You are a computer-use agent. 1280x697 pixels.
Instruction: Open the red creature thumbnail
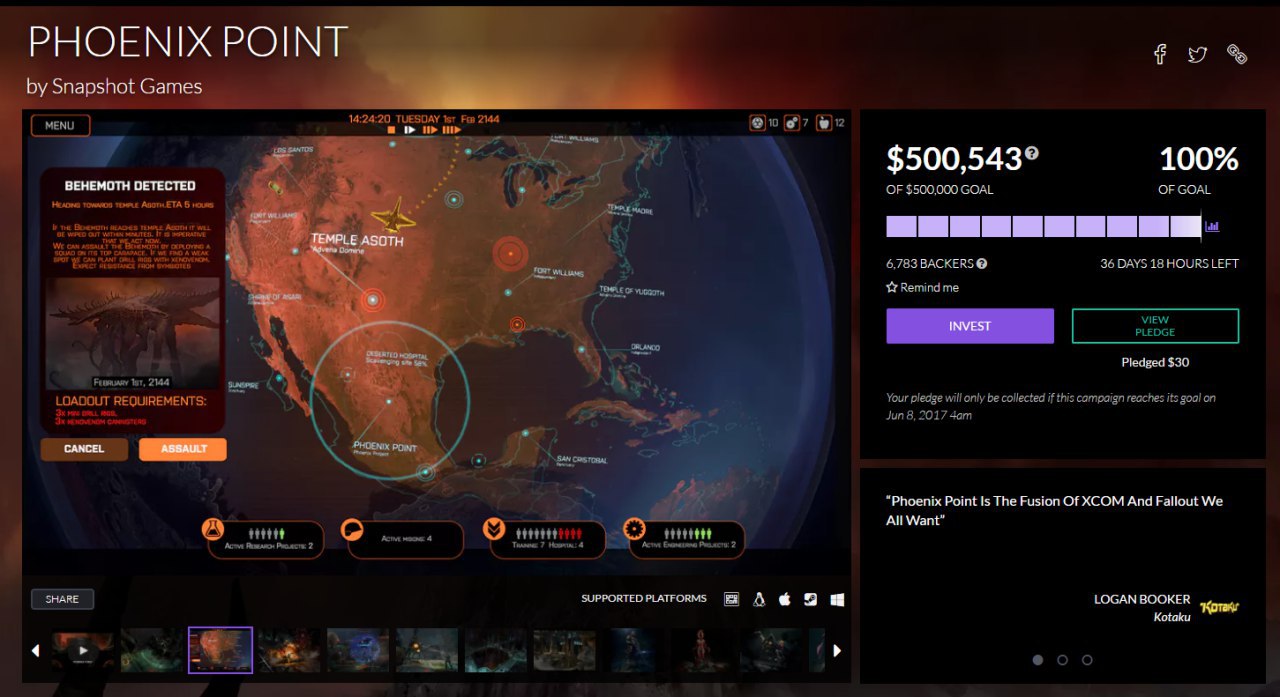pyautogui.click(x=702, y=650)
